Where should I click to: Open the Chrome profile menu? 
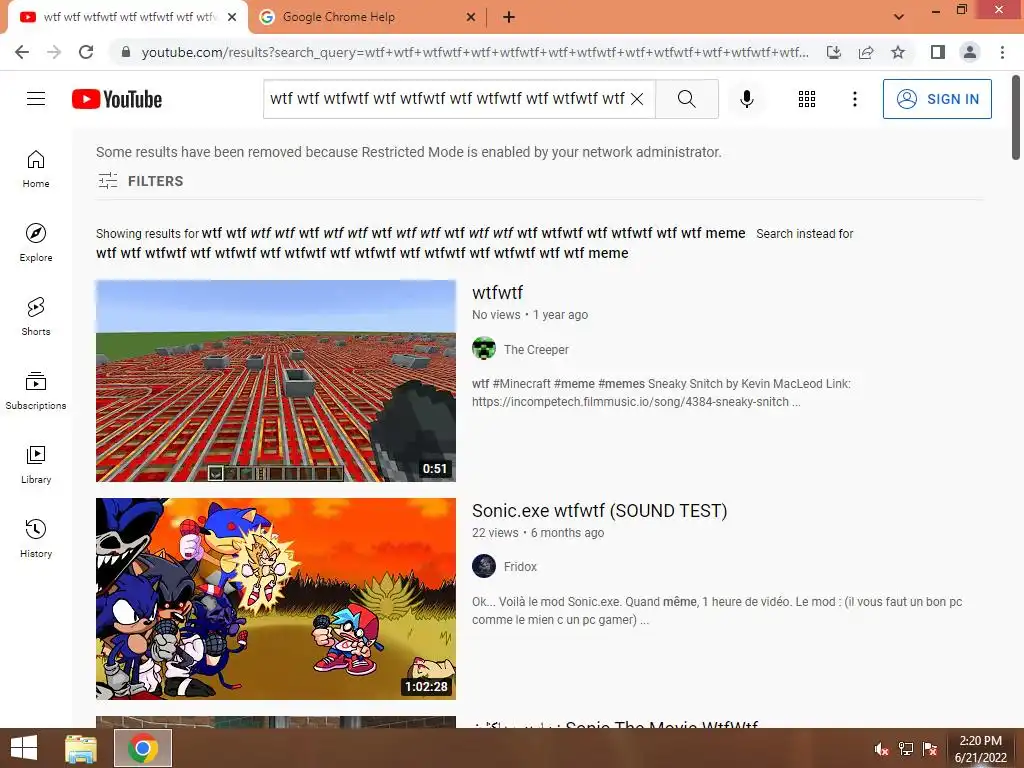(x=970, y=52)
